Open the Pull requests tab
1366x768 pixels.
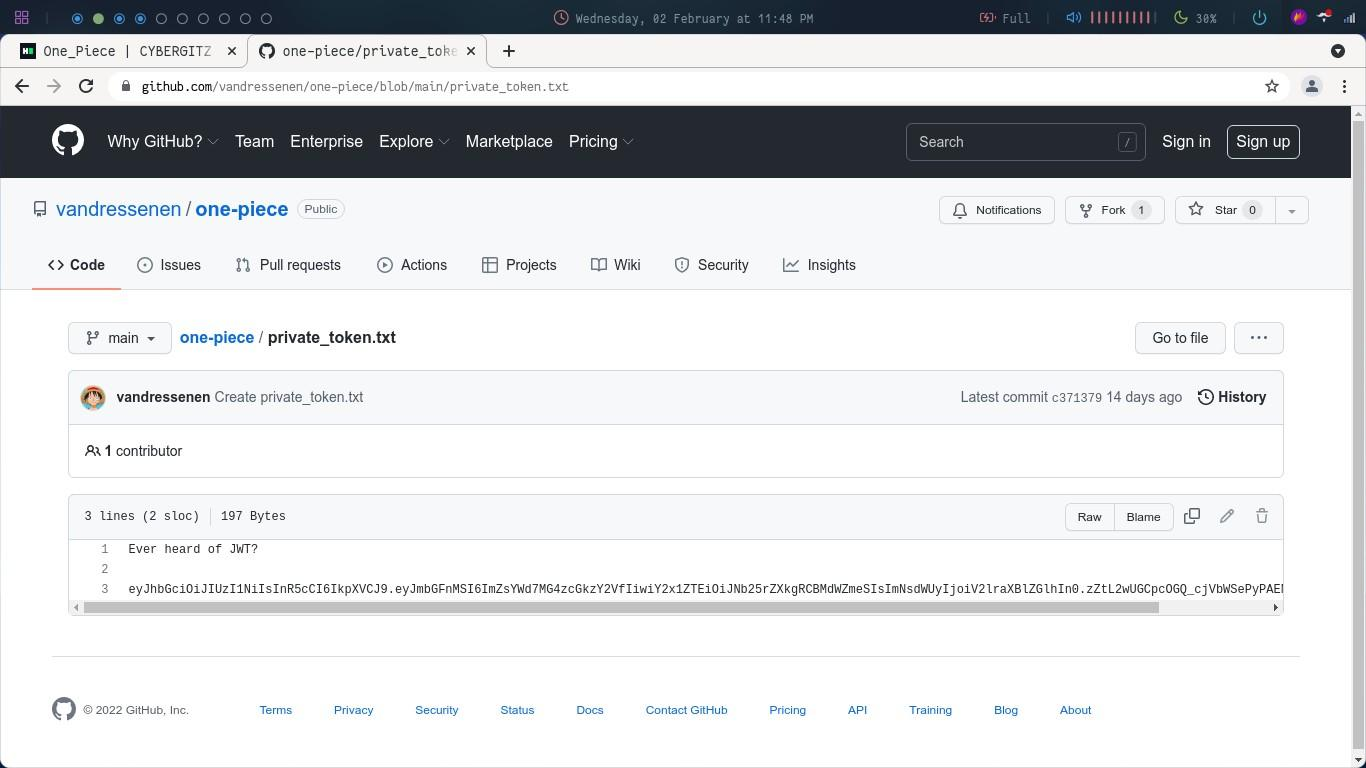288,265
